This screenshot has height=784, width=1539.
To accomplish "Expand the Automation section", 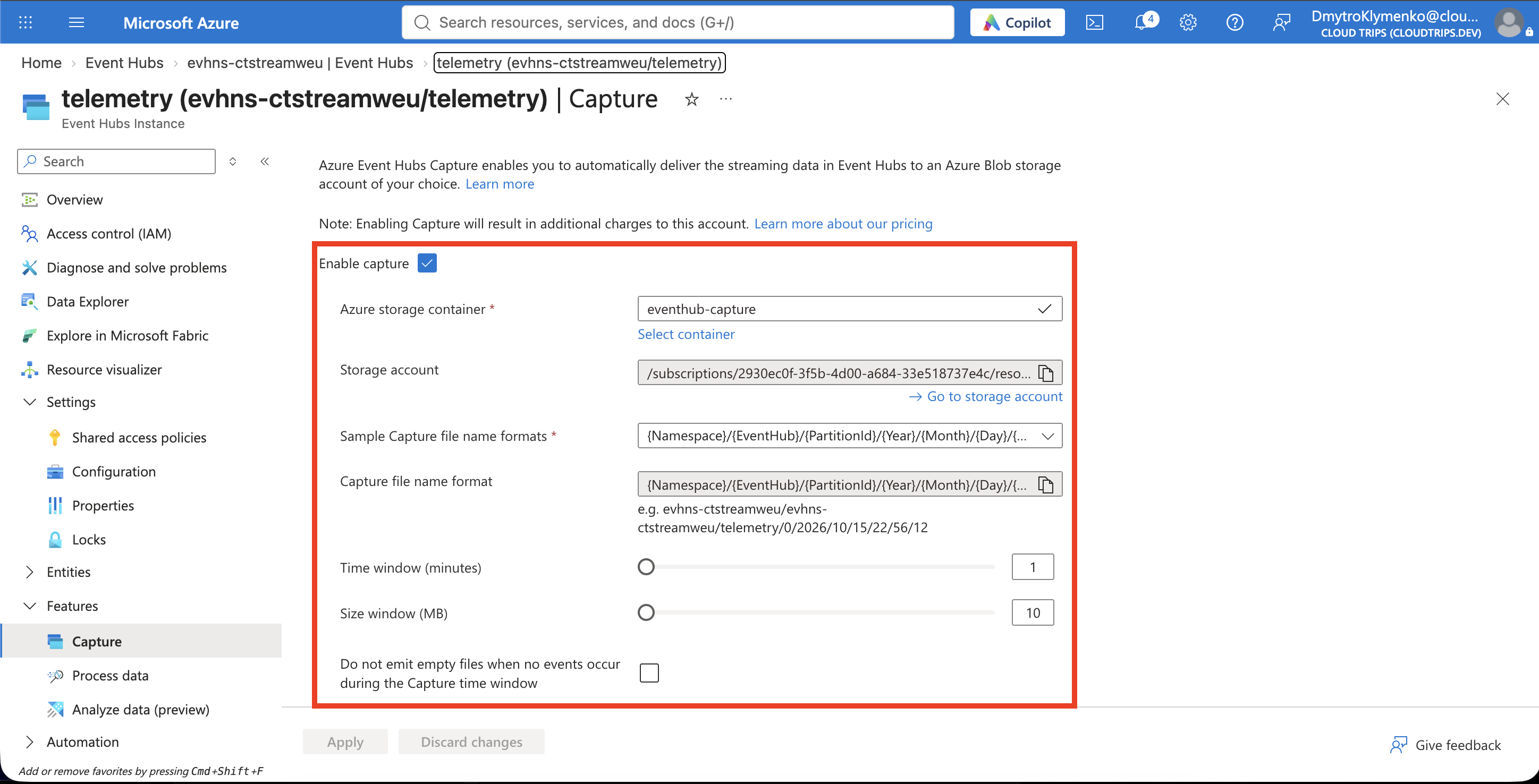I will 29,742.
